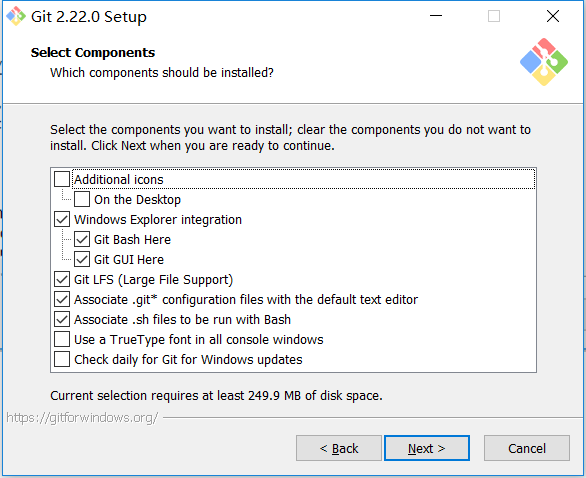
Task: Uncheck Associate .sh files with Bash
Action: (62, 319)
